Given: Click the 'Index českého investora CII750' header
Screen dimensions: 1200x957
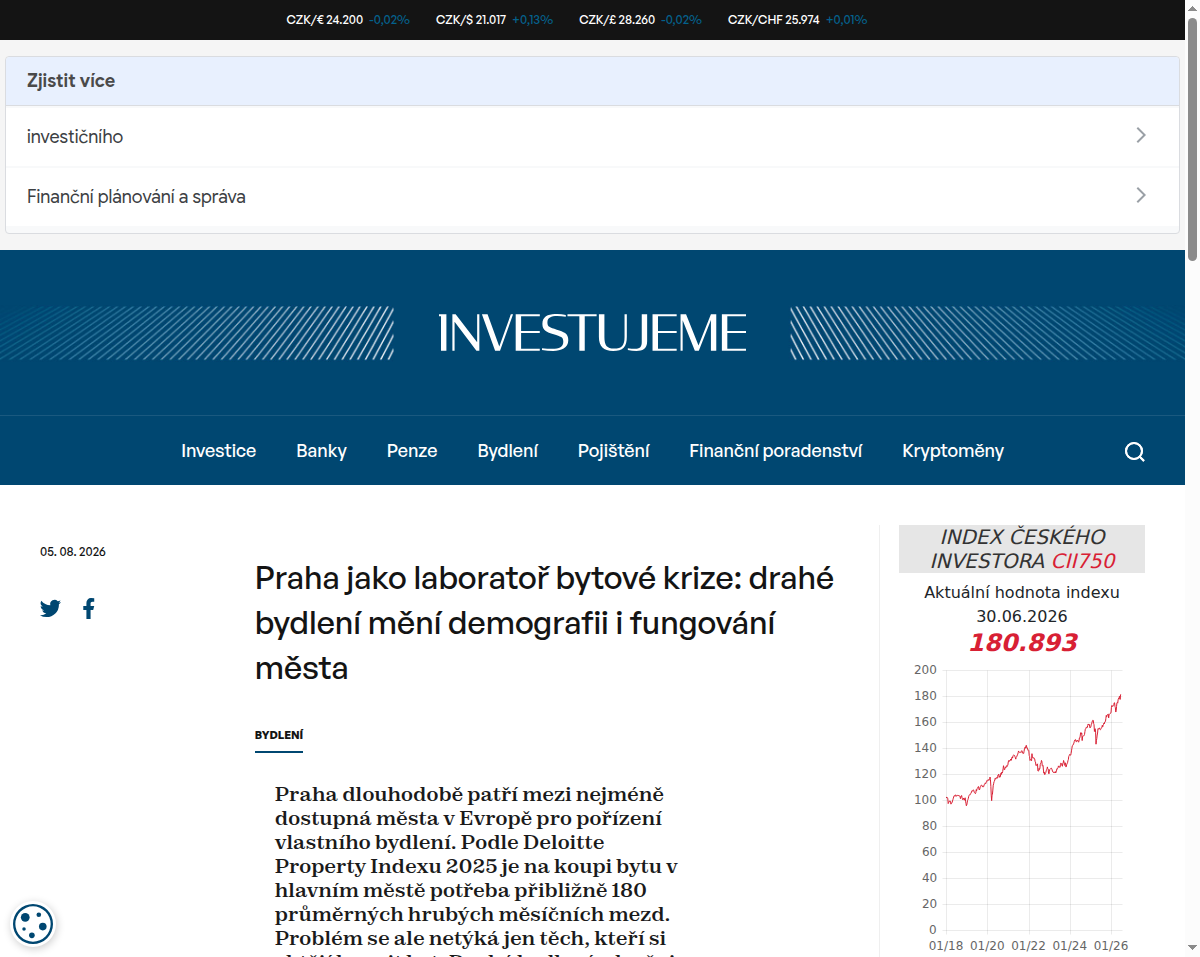Looking at the screenshot, I should click(1022, 549).
